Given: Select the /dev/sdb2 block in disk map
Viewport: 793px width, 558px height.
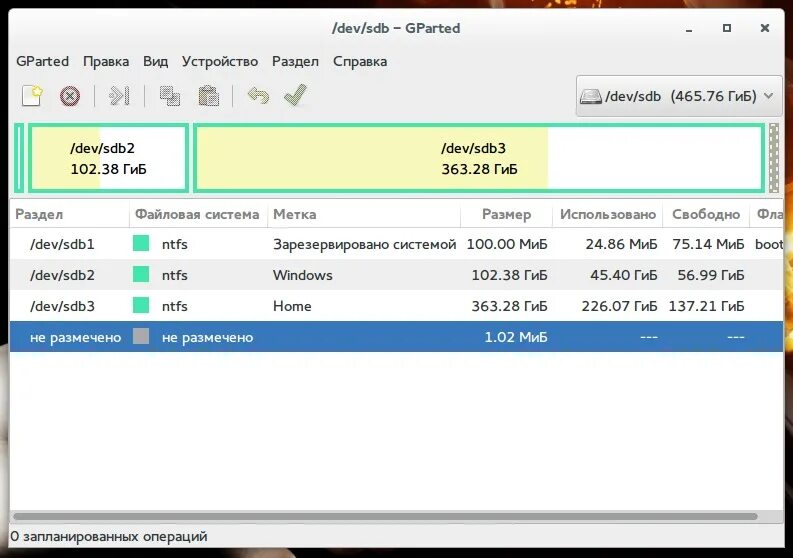Looking at the screenshot, I should click(x=108, y=158).
